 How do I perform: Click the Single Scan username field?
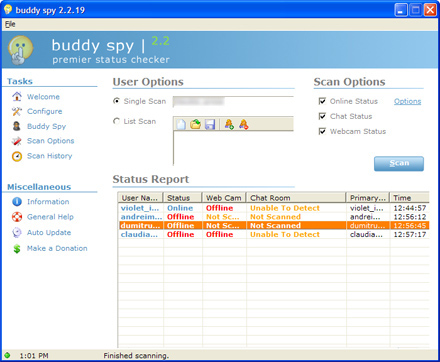[x=233, y=102]
